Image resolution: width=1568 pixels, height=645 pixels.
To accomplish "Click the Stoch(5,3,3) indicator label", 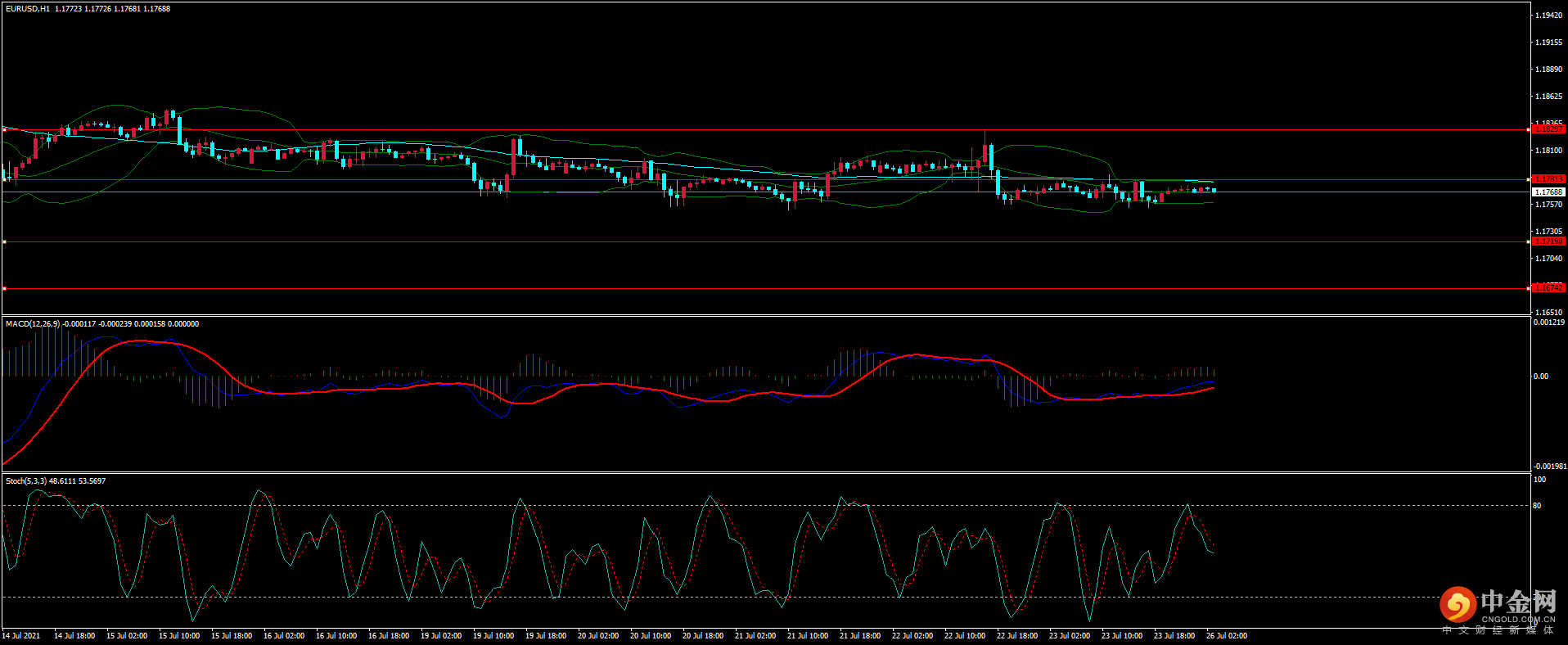I will (x=26, y=481).
